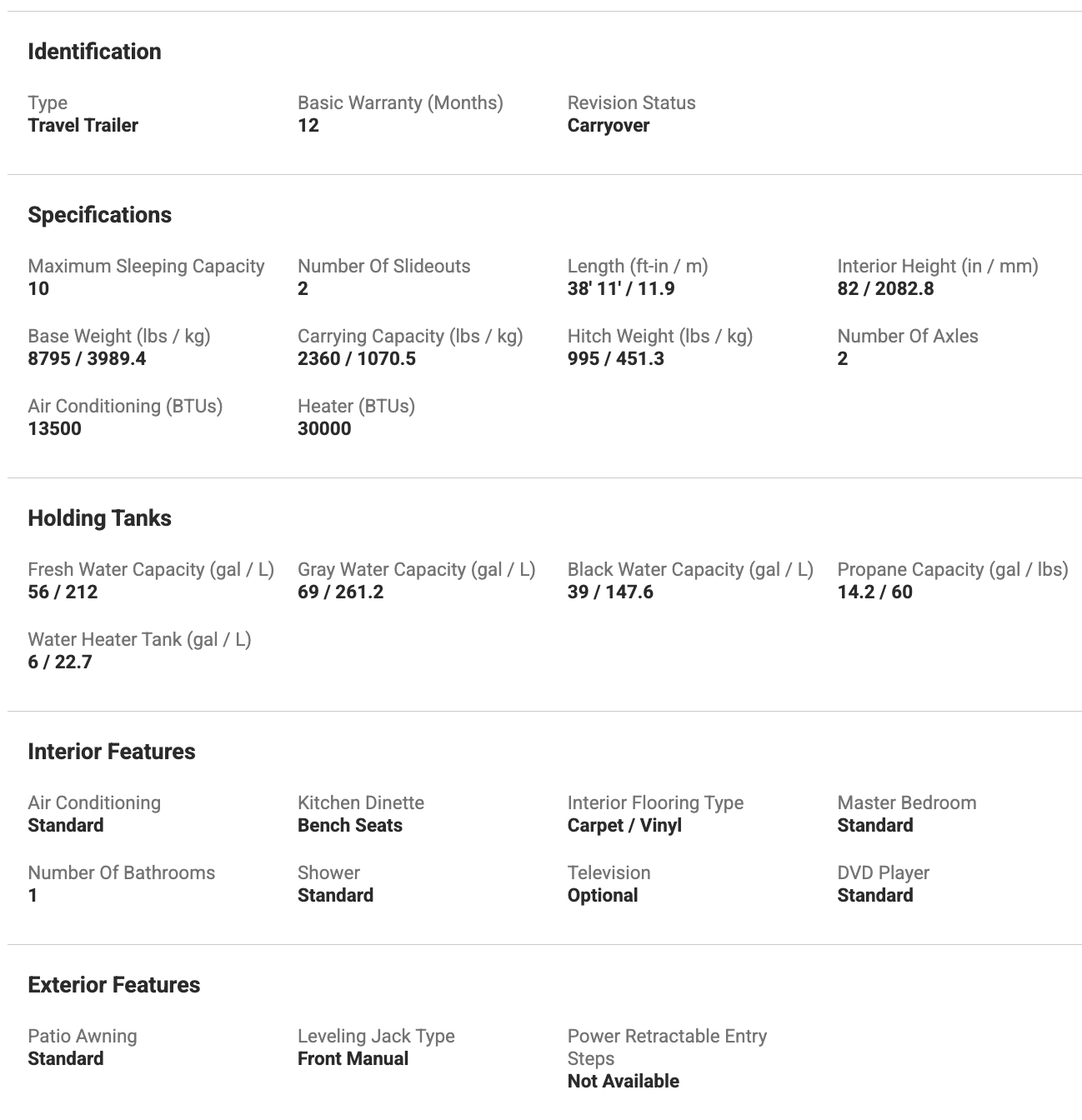Select the Interior Height value 82 / 2082.8
The image size is (1082, 1120).
pos(885,289)
